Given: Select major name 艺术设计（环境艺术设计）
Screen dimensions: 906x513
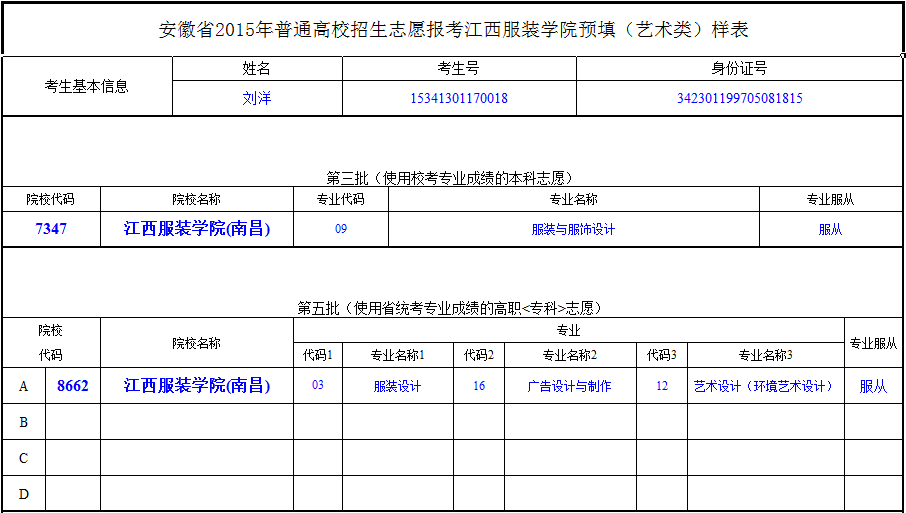Looking at the screenshot, I should tap(766, 386).
